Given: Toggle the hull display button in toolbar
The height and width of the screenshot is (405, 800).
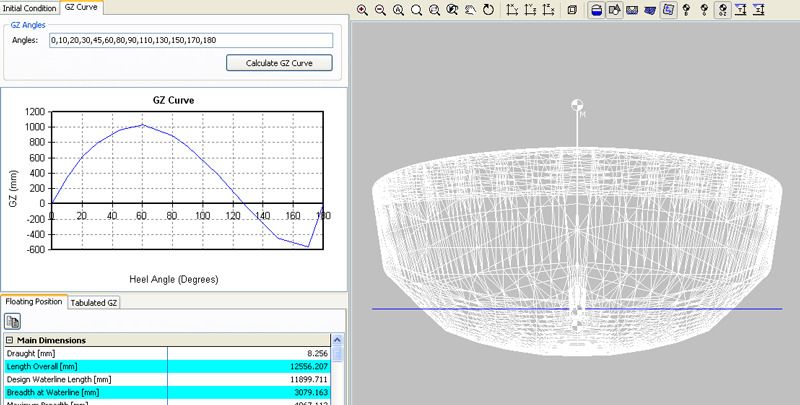Looking at the screenshot, I should click(596, 10).
